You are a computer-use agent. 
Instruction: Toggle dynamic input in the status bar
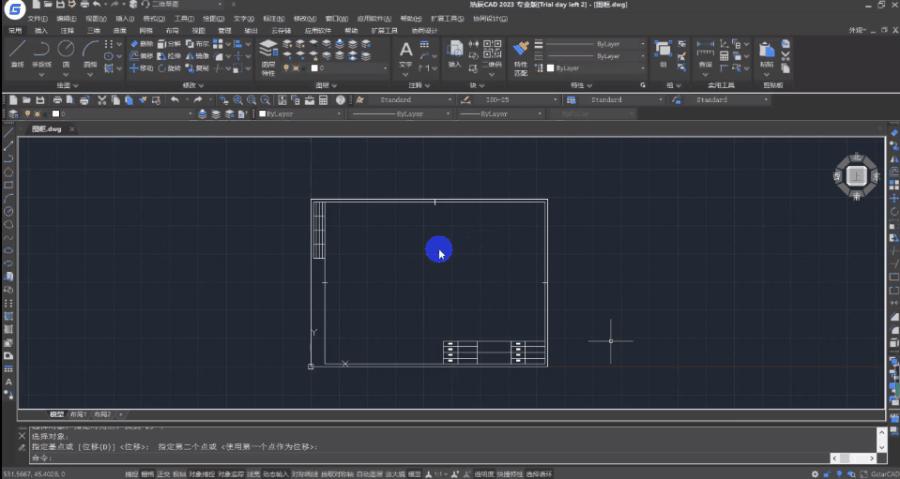275,474
